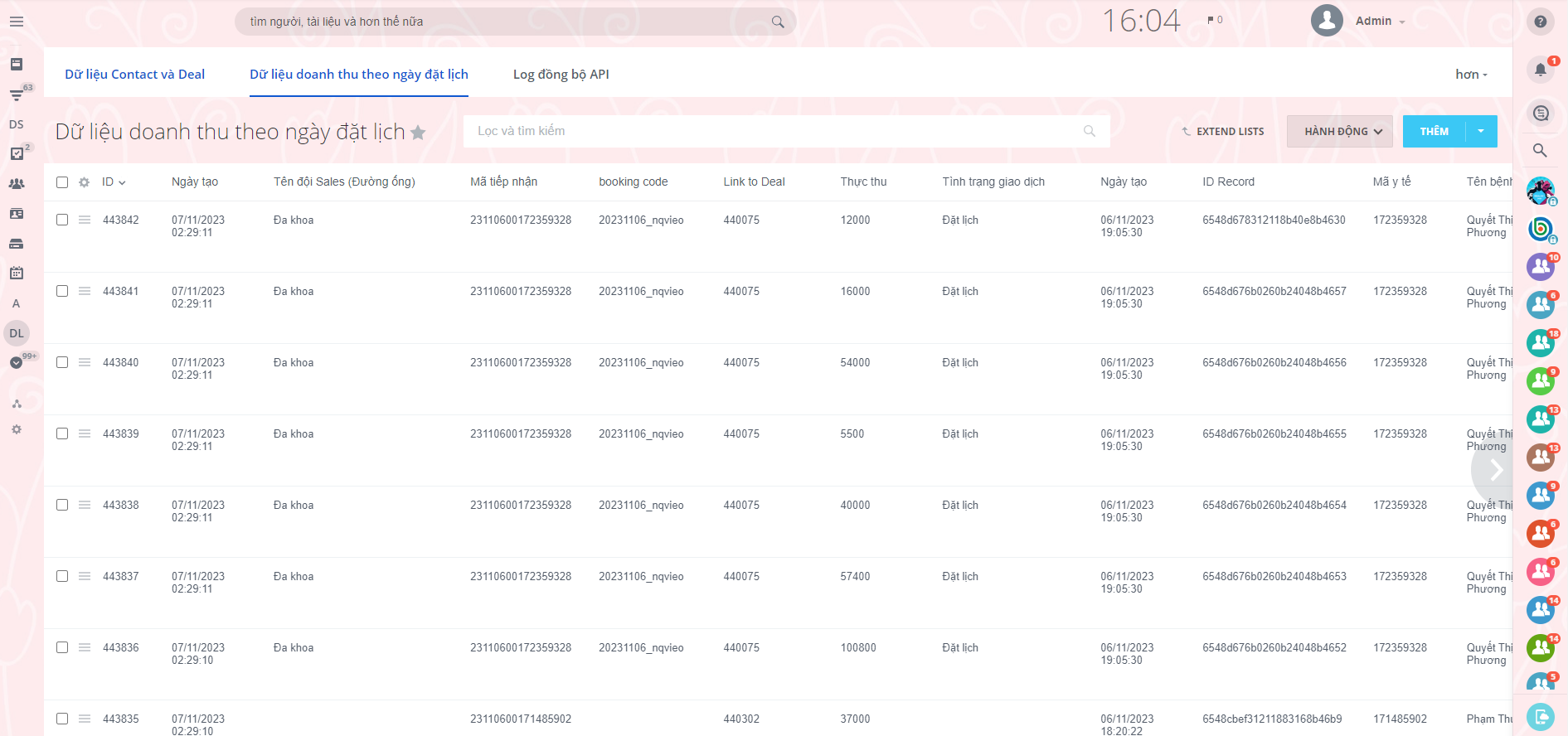Image resolution: width=1568 pixels, height=736 pixels.
Task: Select the DL item in left sidebar
Action: pyautogui.click(x=17, y=333)
